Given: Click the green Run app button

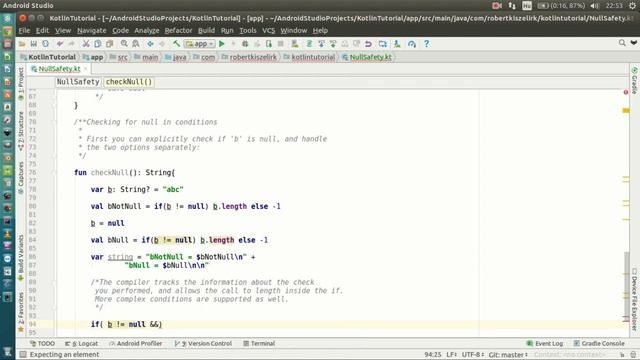Looking at the screenshot, I should pos(222,44).
